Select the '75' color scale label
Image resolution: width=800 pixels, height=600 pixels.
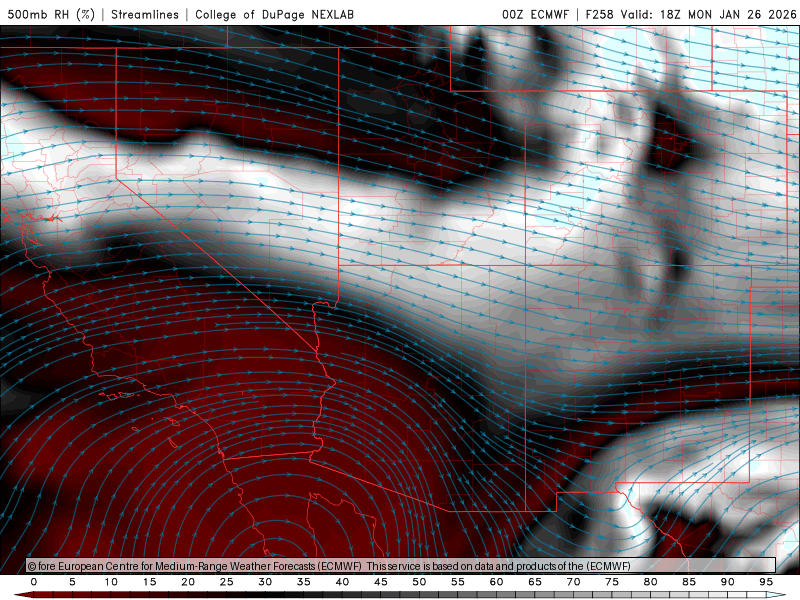pos(612,582)
